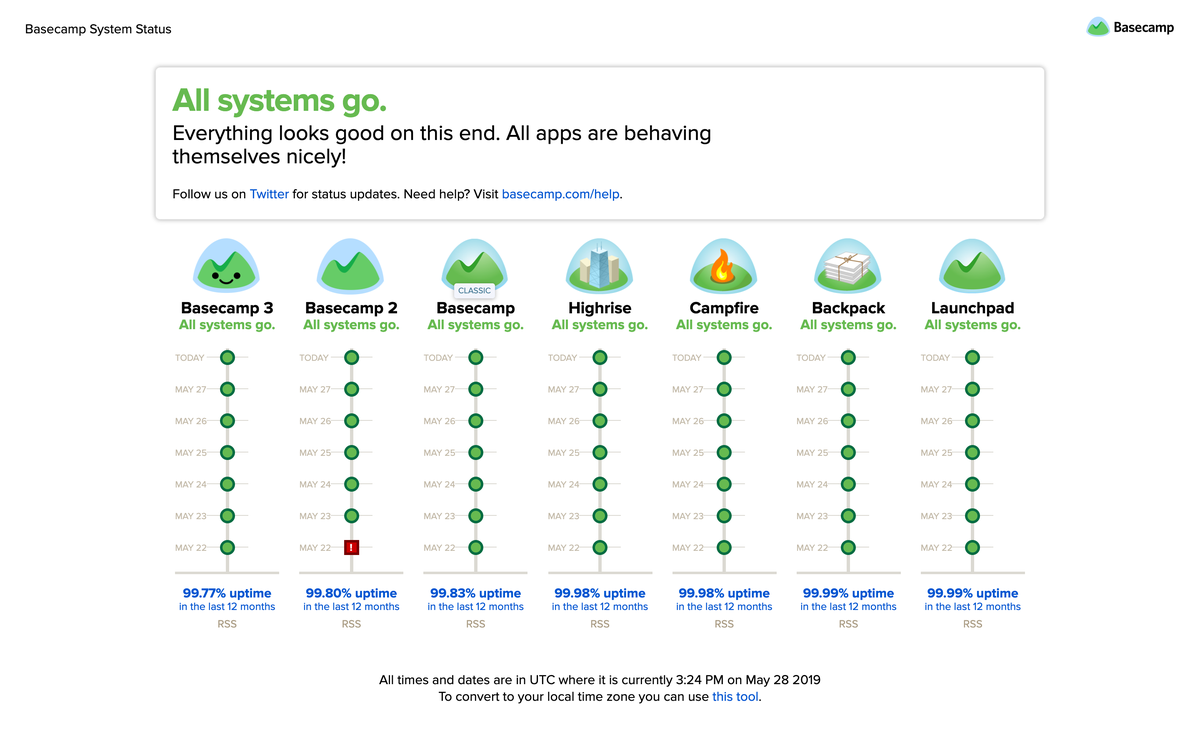1200x735 pixels.
Task: Click the 99.77% uptime link for Basecamp 3
Action: click(227, 599)
